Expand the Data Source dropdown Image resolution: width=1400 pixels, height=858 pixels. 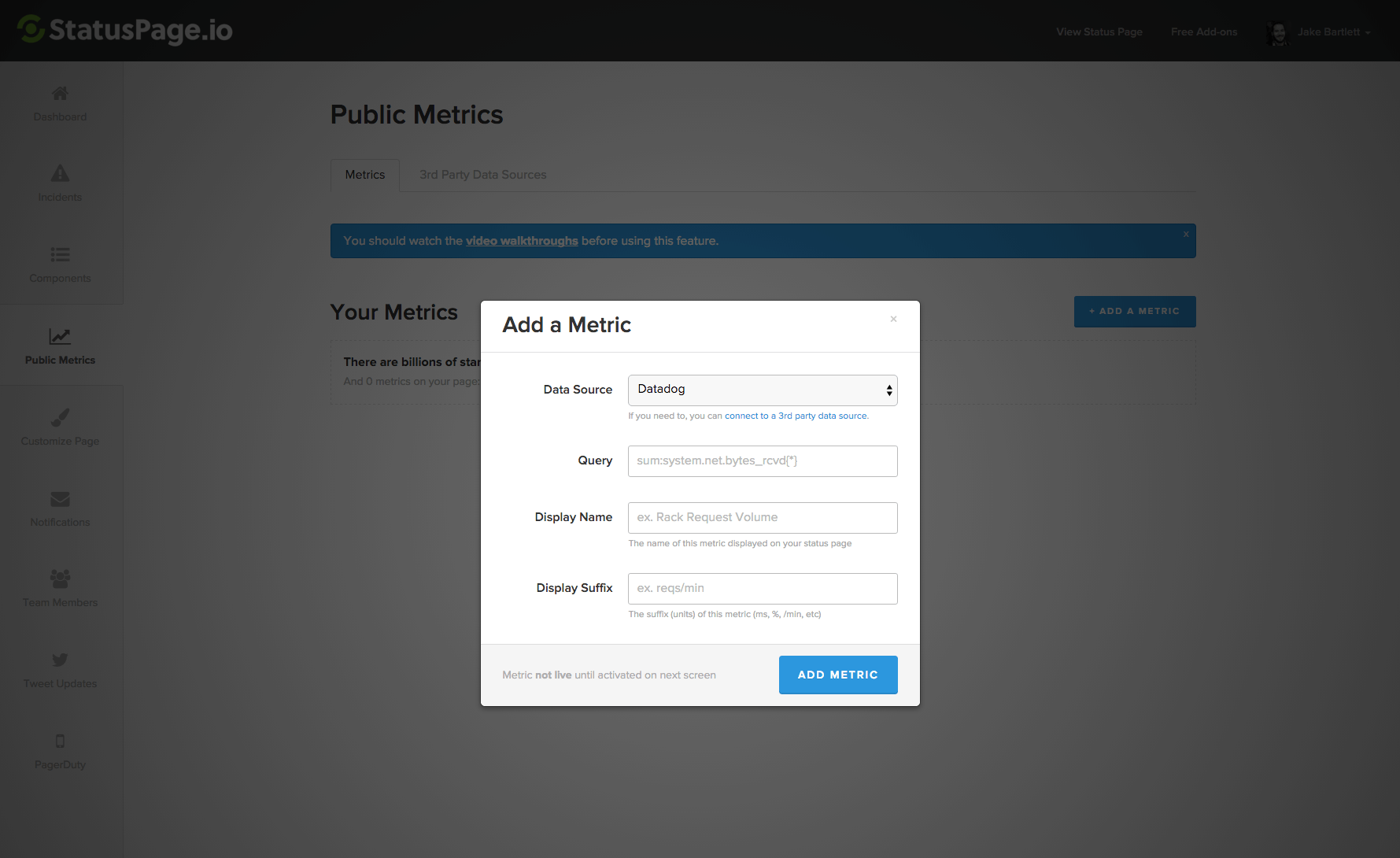762,390
